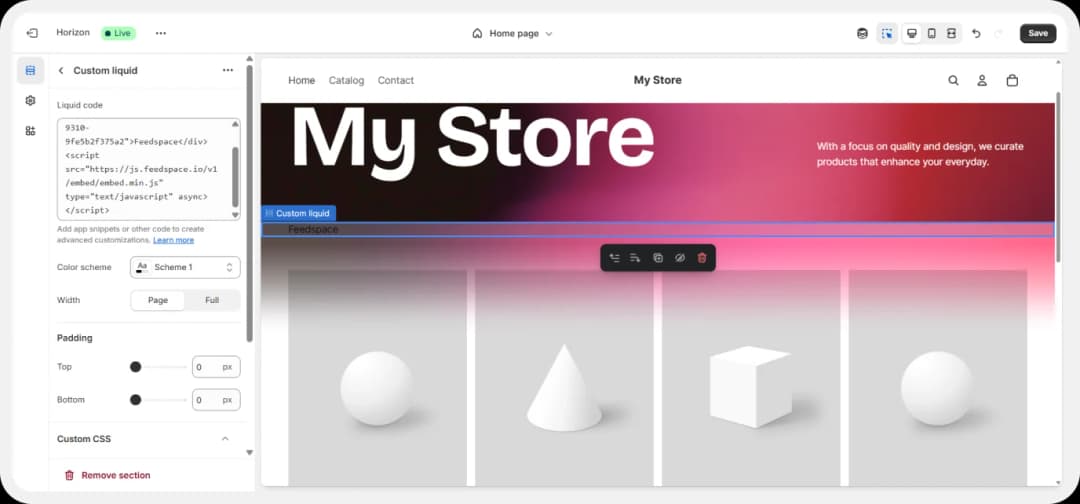
Task: Click Catalog in store navigation
Action: pyautogui.click(x=346, y=81)
